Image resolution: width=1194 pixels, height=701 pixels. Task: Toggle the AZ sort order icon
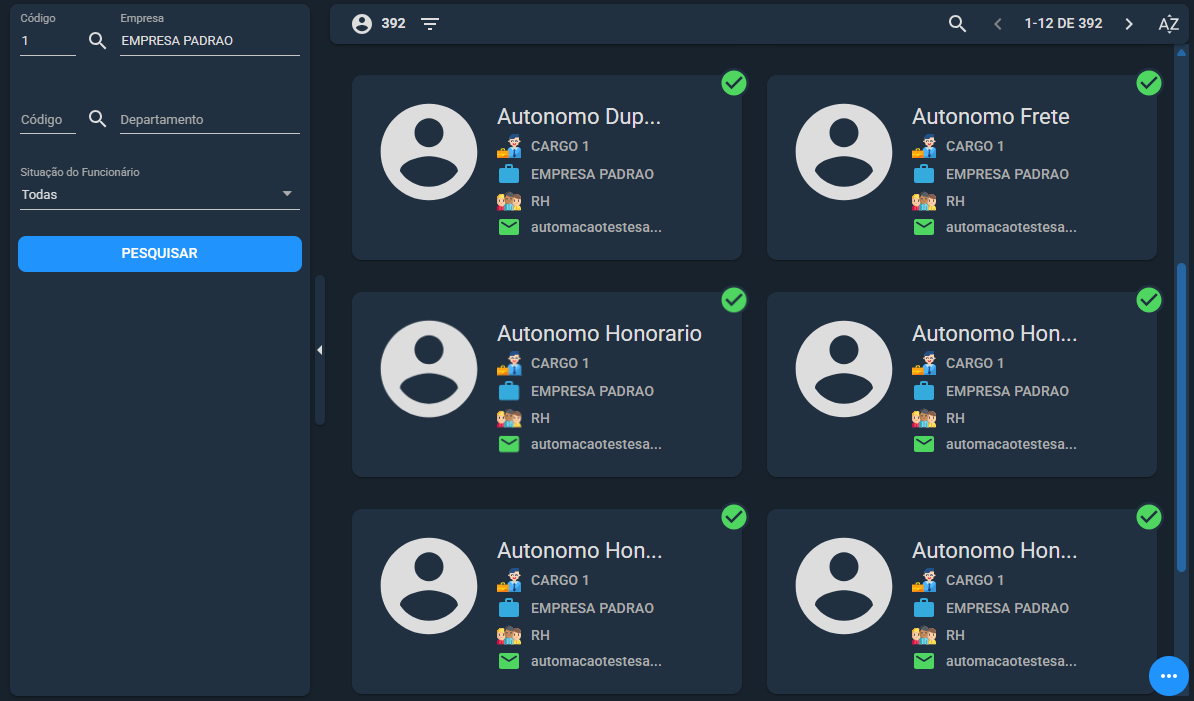pyautogui.click(x=1169, y=24)
